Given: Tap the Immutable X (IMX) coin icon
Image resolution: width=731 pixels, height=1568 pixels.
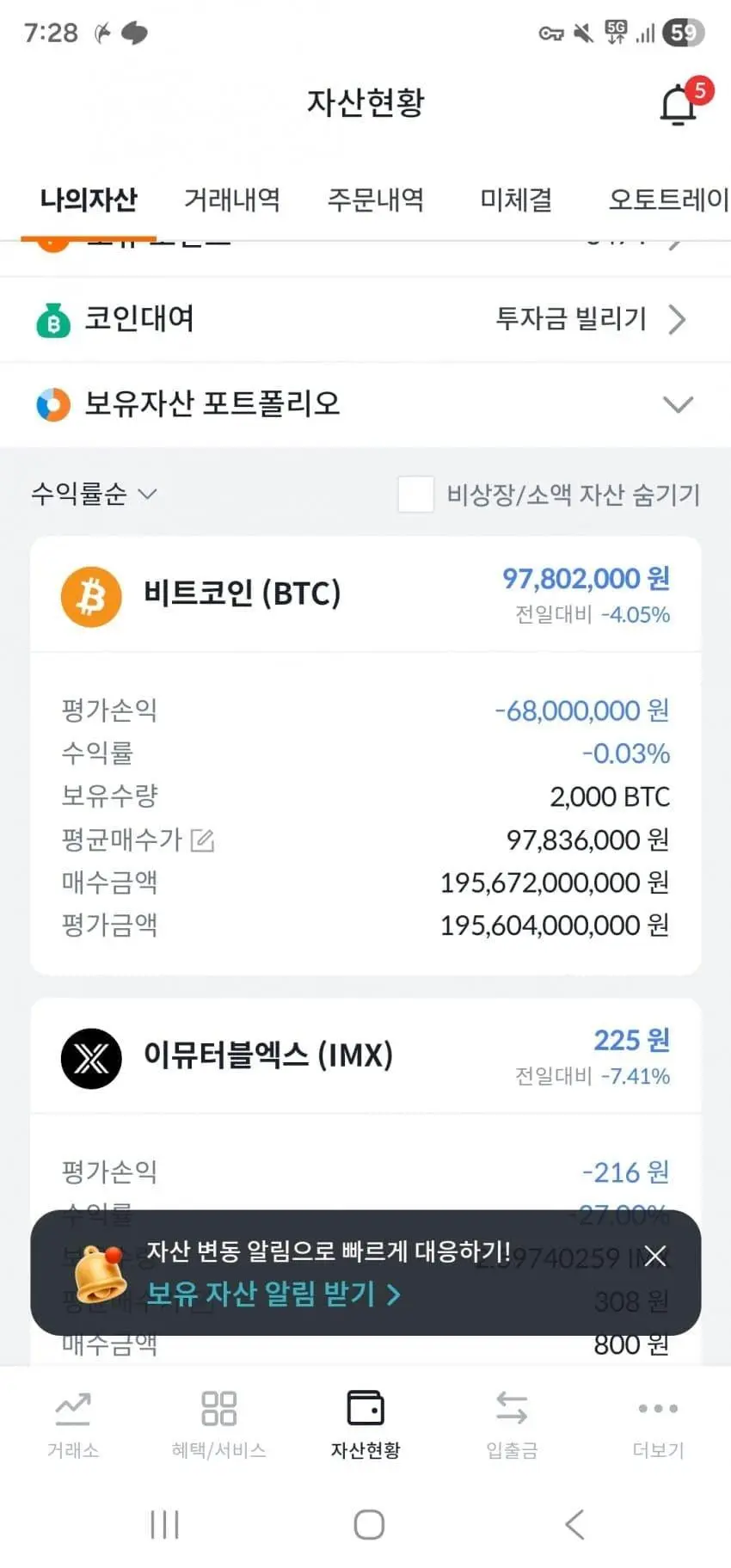Looking at the screenshot, I should [91, 1058].
